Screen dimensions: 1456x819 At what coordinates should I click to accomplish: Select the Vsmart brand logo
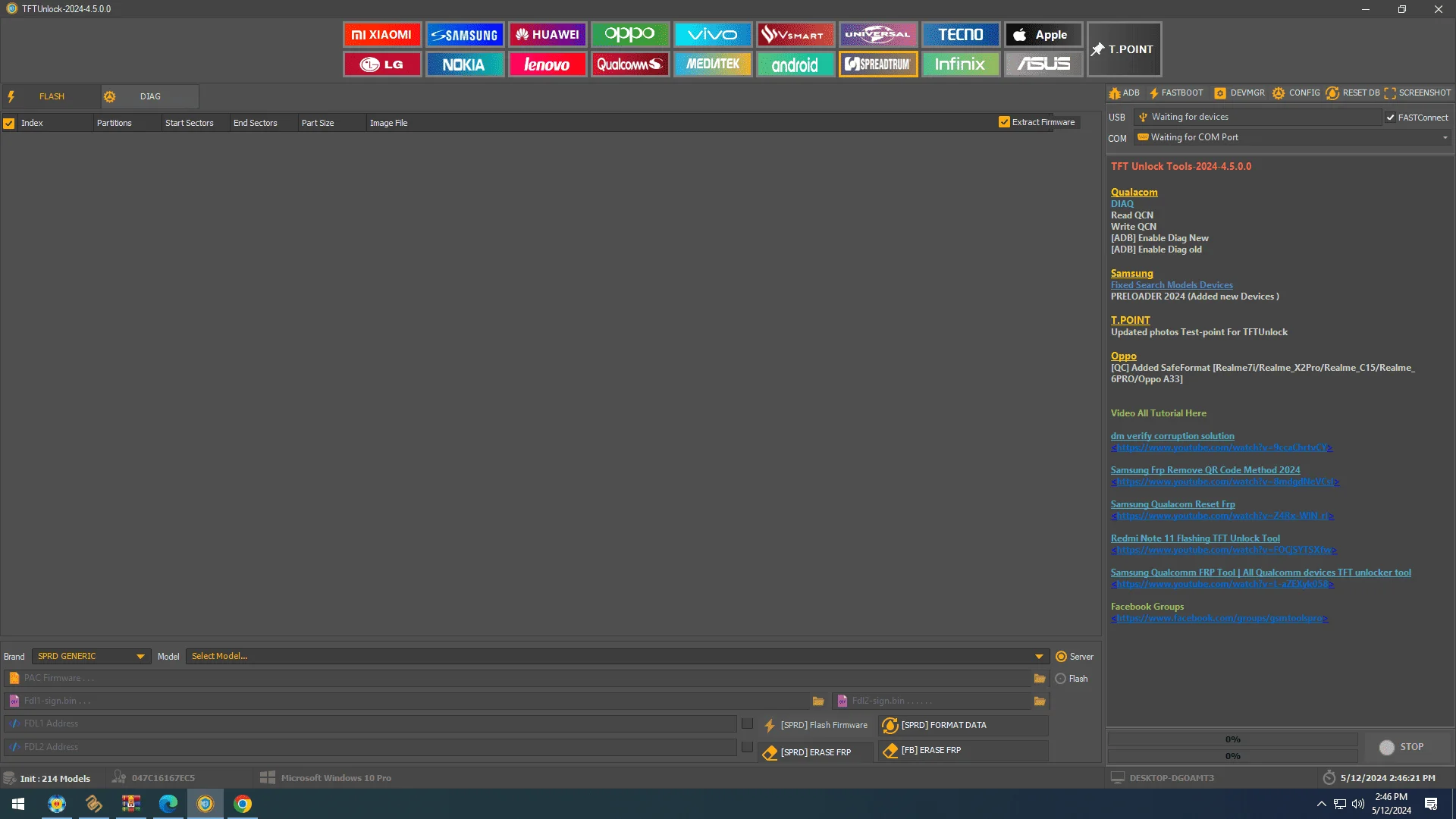(795, 35)
